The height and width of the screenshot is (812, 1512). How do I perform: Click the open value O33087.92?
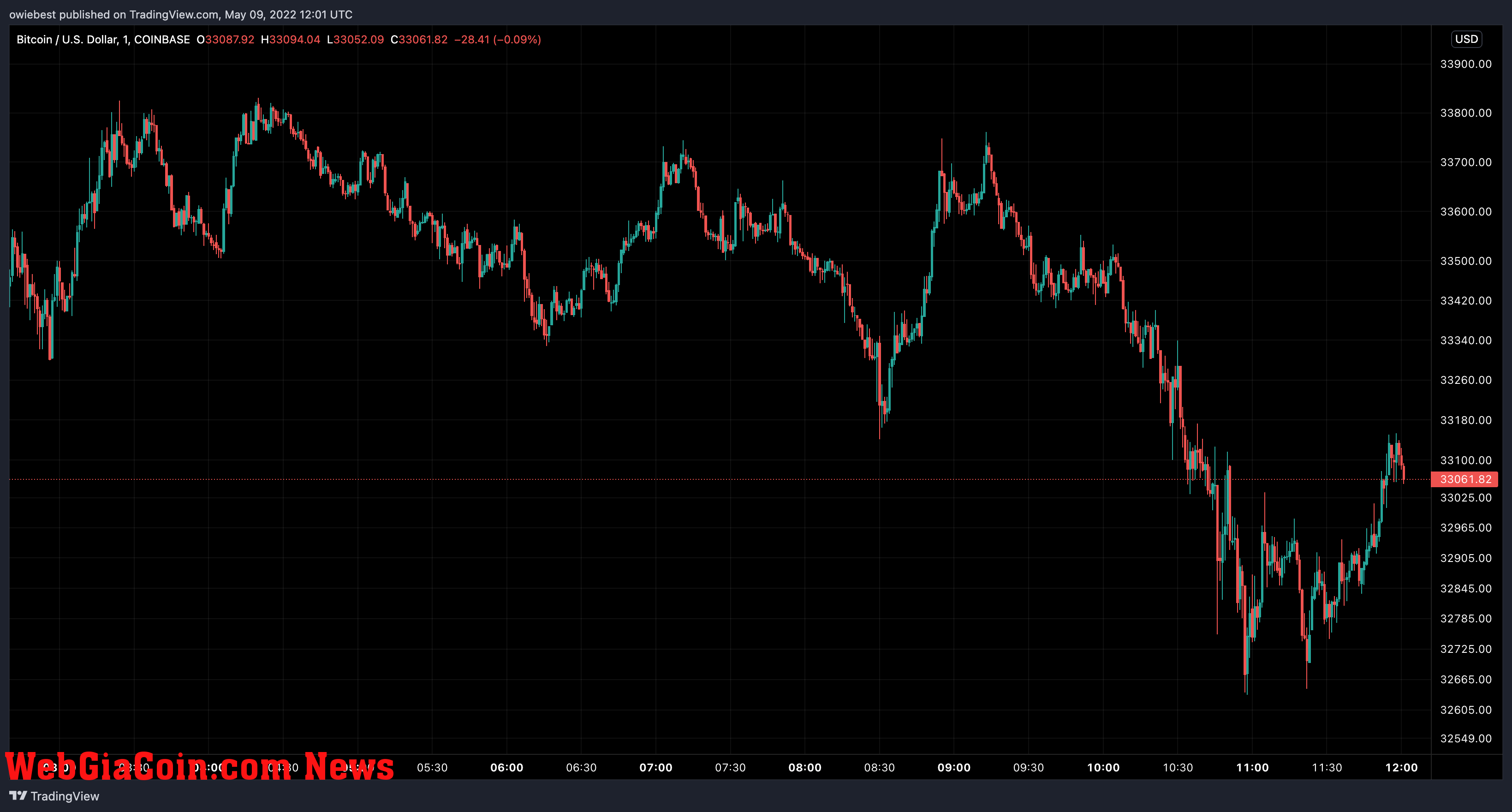pyautogui.click(x=226, y=39)
